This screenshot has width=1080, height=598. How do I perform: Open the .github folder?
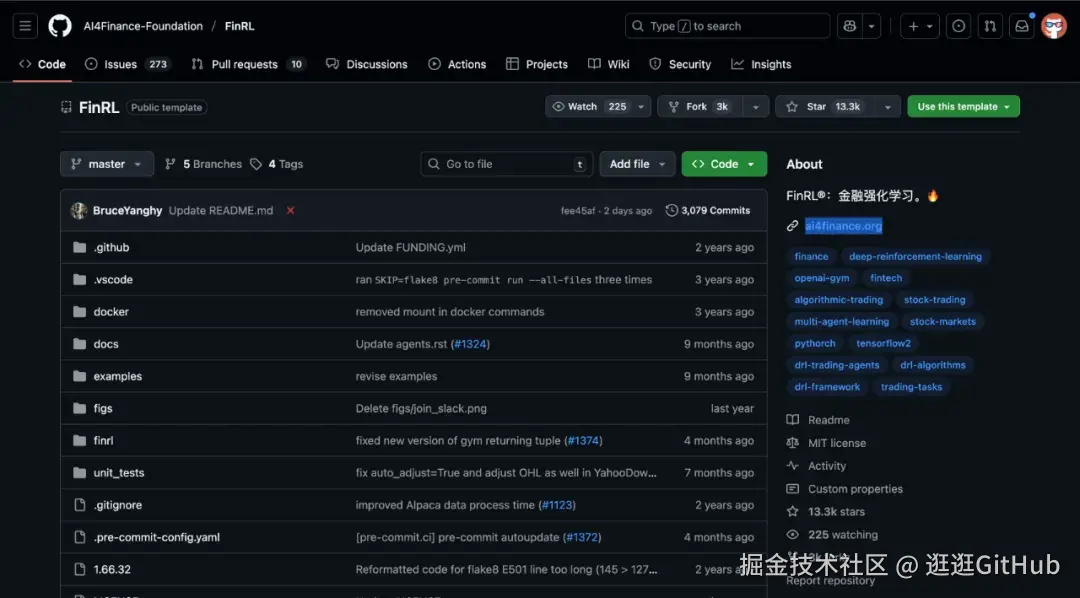[112, 247]
